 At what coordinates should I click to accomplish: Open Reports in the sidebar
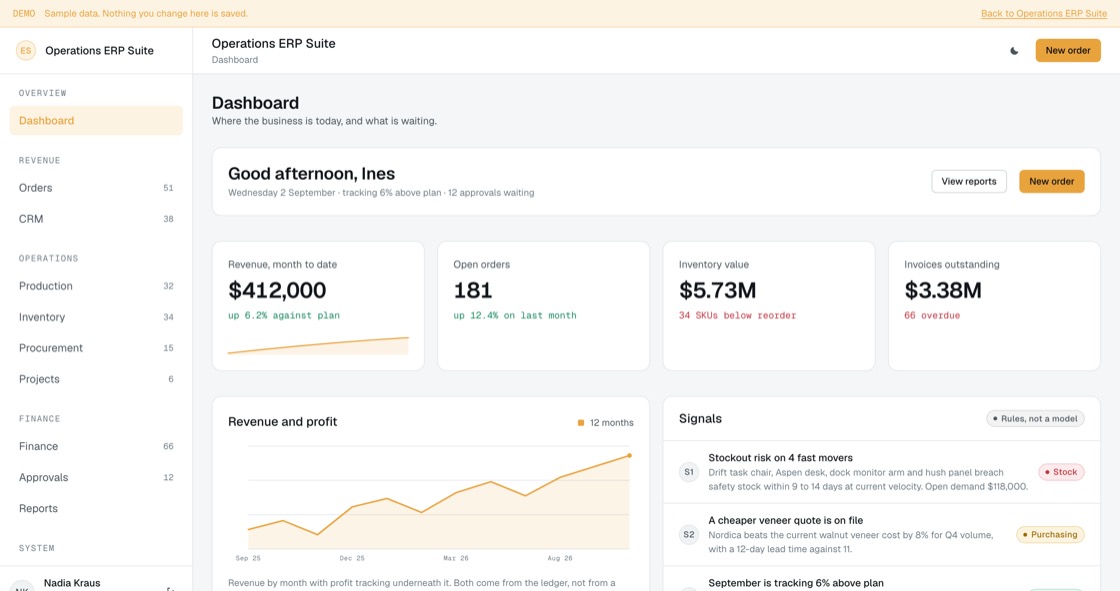(96, 508)
